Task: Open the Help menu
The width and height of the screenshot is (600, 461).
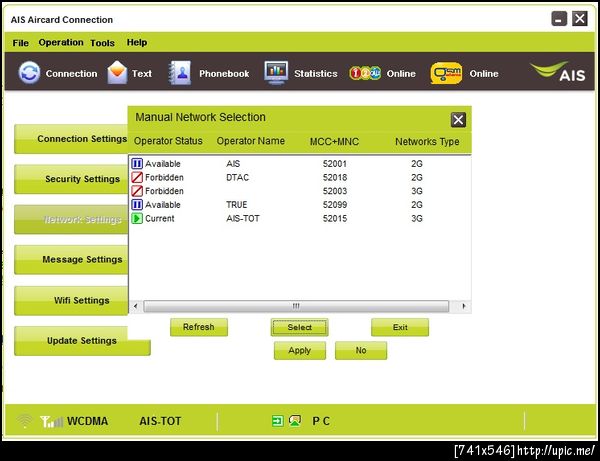Action: point(137,42)
